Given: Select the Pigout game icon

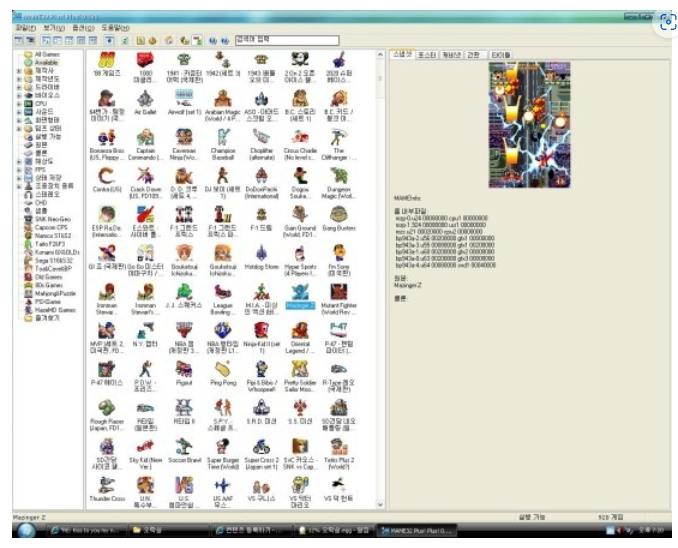Looking at the screenshot, I should (x=184, y=374).
